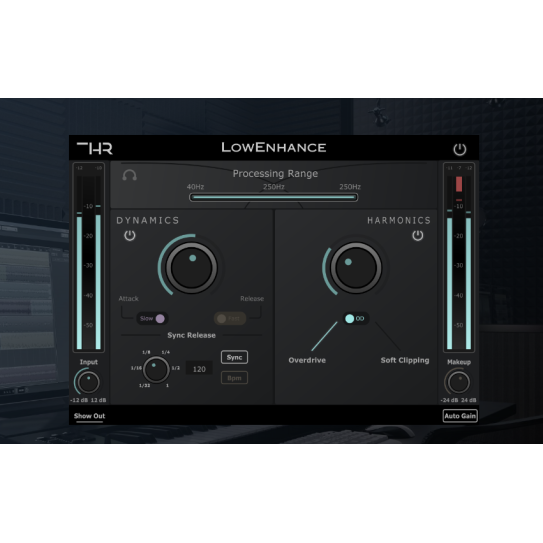Click the 1/32 note division label
The image size is (543, 543).
point(144,385)
